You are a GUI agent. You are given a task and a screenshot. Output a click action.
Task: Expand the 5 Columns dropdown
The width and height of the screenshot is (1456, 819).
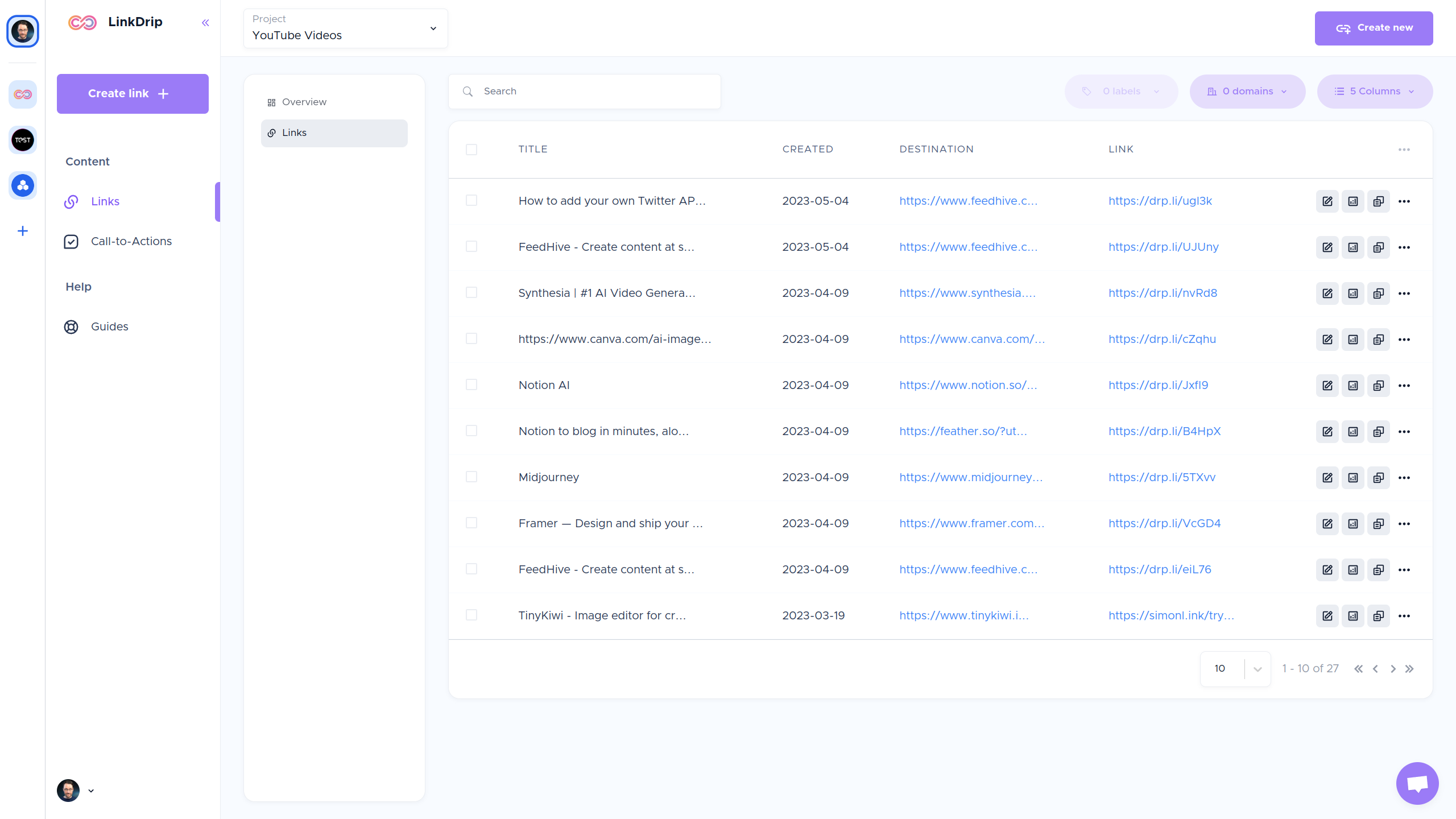tap(1374, 92)
